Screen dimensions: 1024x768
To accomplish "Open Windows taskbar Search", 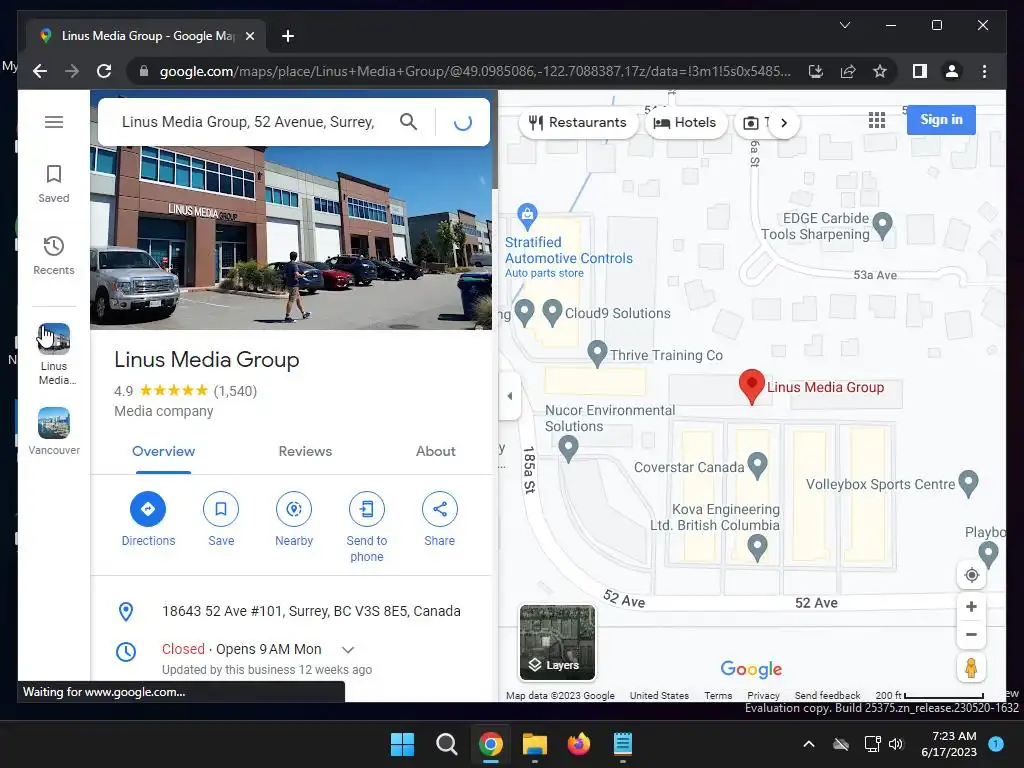I will tap(447, 744).
